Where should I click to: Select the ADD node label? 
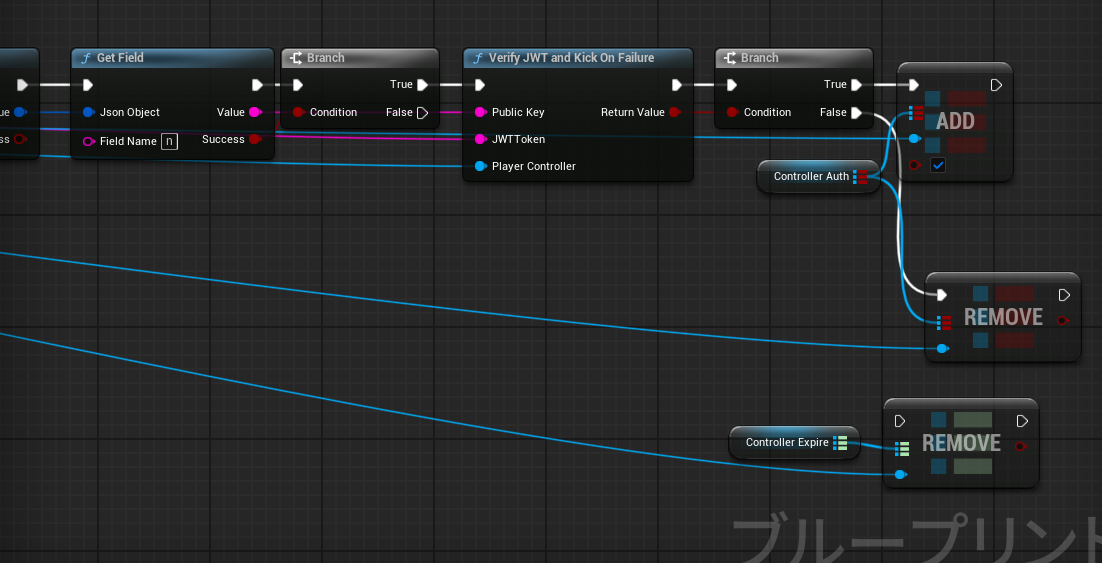point(955,122)
